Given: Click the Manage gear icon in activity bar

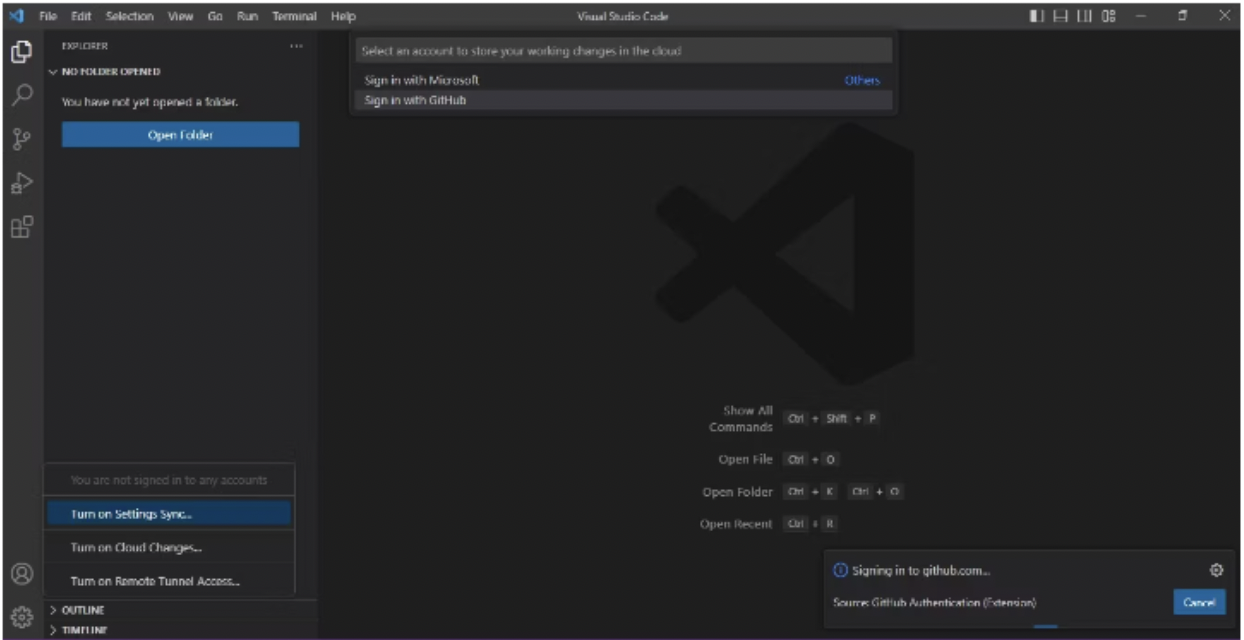Looking at the screenshot, I should (21, 616).
